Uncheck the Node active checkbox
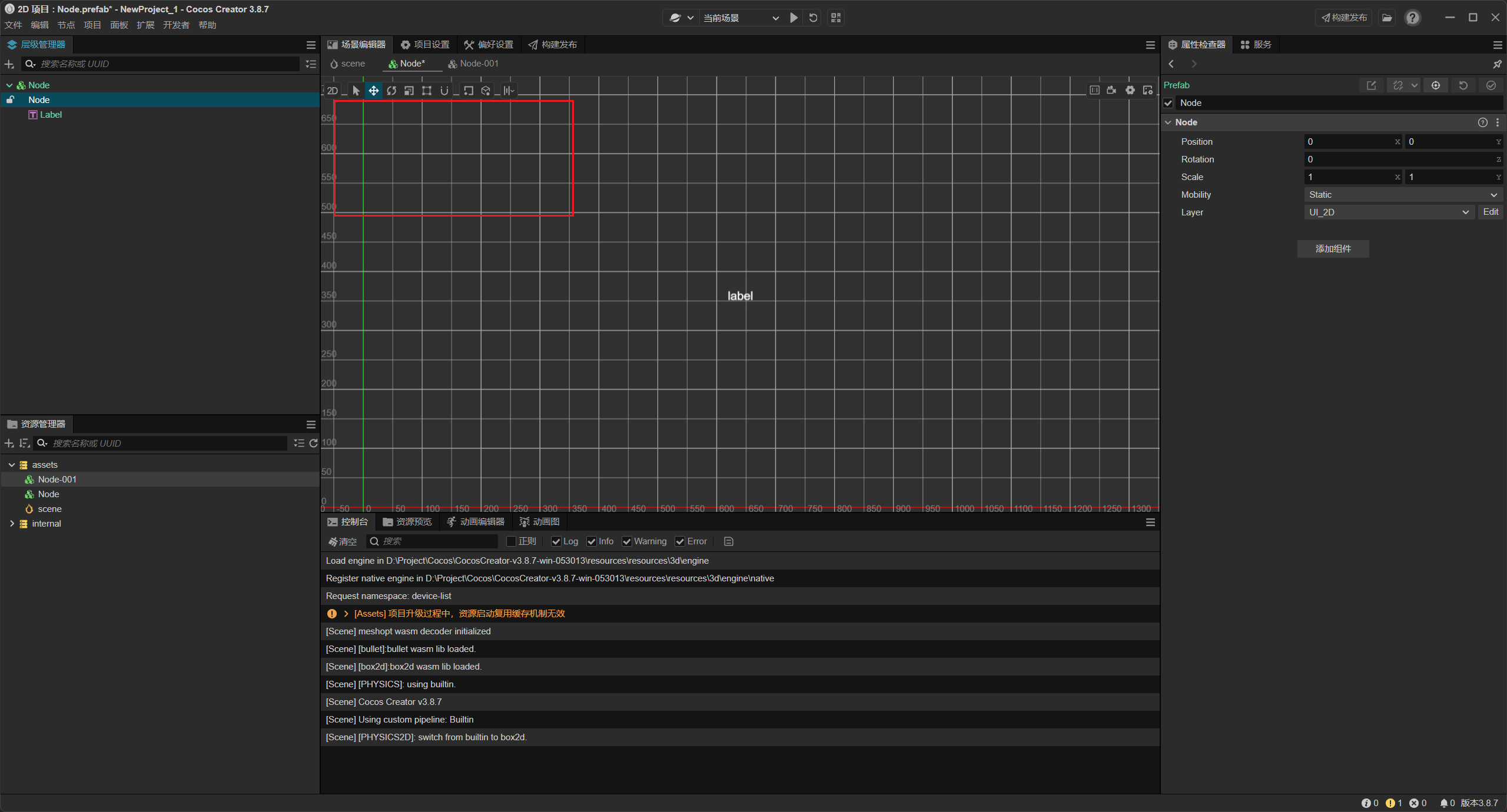Viewport: 1507px width, 812px height. 1169,103
